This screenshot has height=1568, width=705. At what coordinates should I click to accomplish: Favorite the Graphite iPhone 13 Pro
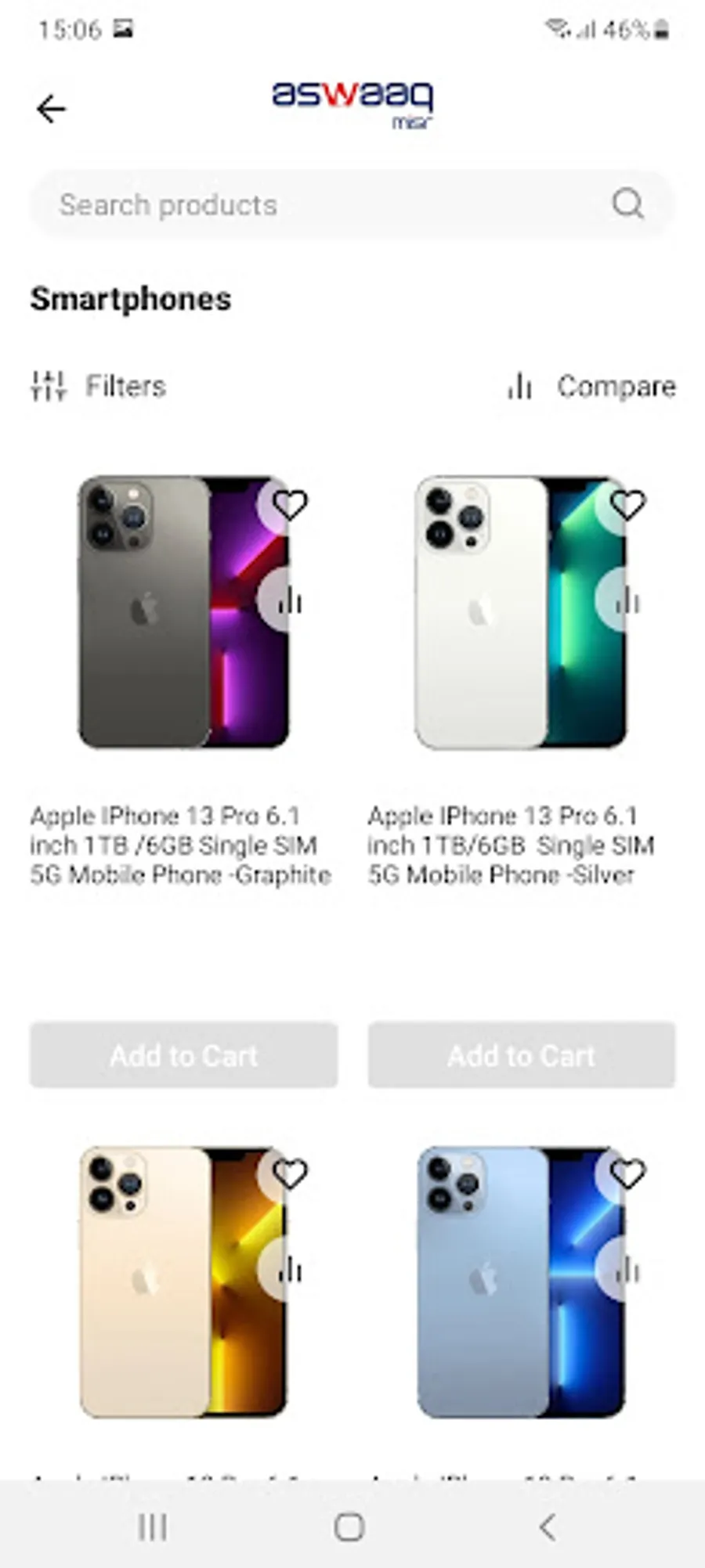(289, 505)
